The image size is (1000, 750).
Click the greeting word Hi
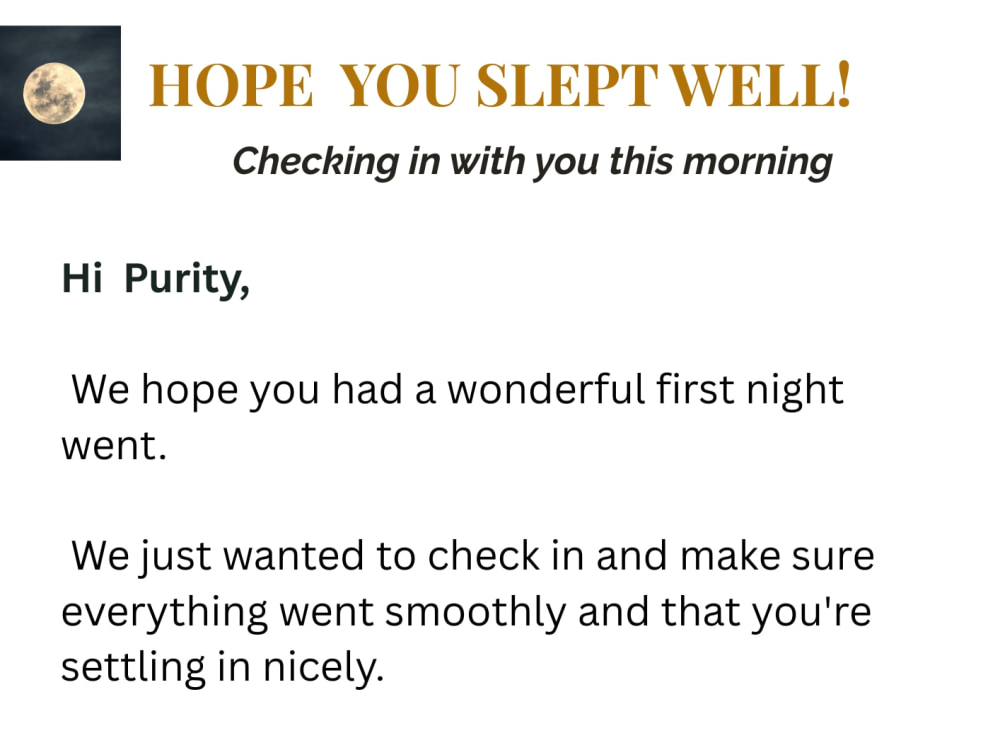click(x=82, y=279)
